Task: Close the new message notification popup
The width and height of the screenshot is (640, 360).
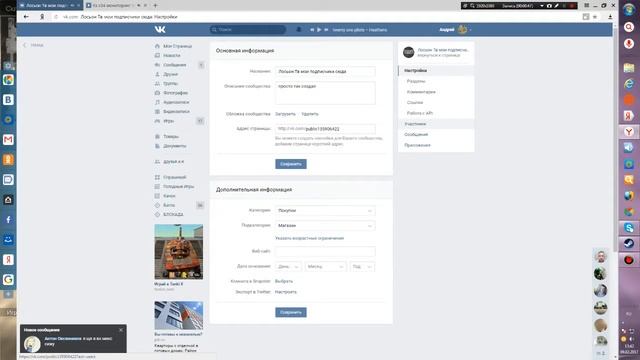Action: [x=121, y=330]
